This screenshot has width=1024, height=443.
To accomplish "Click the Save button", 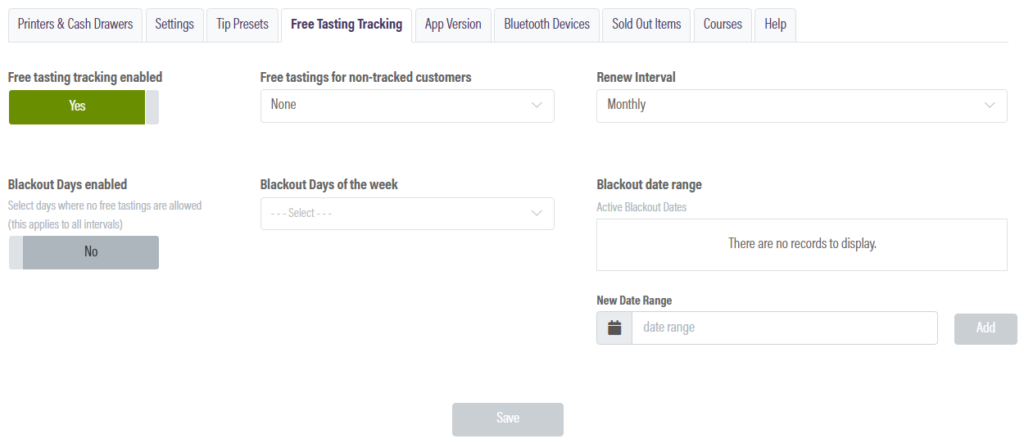I will pyautogui.click(x=507, y=419).
